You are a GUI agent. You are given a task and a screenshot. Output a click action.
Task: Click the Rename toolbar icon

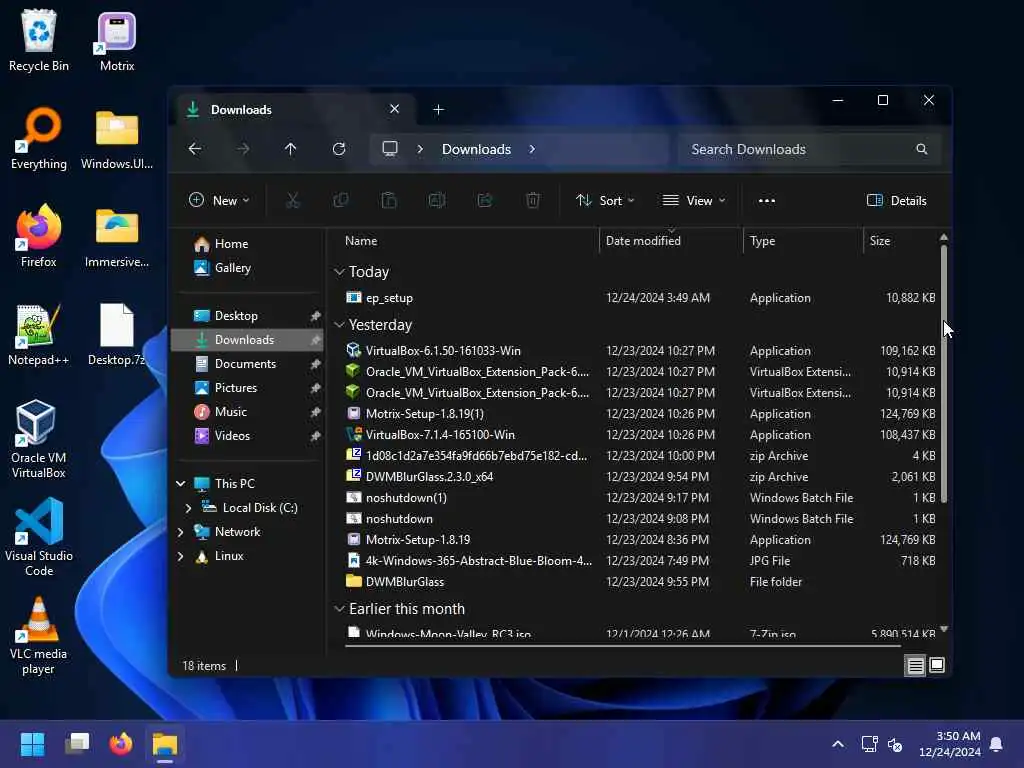click(437, 200)
